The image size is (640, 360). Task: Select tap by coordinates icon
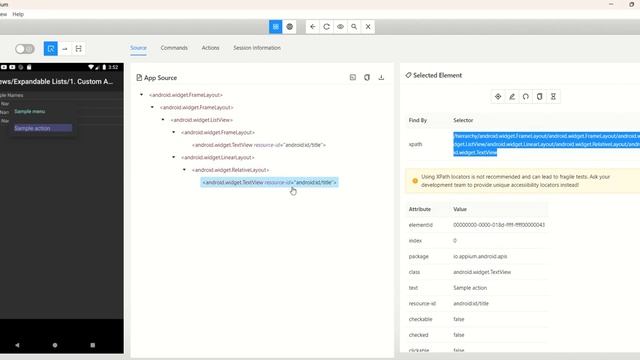[78, 49]
